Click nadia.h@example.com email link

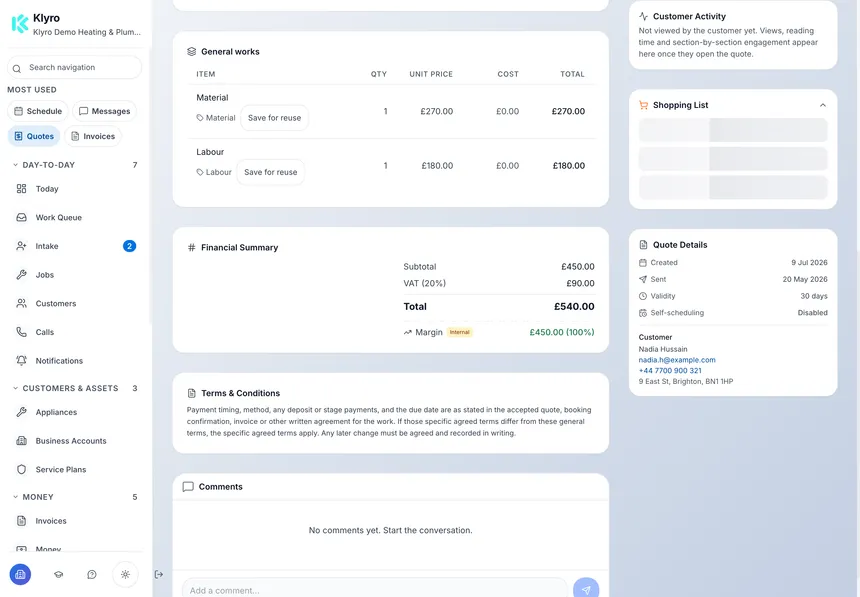(x=677, y=360)
